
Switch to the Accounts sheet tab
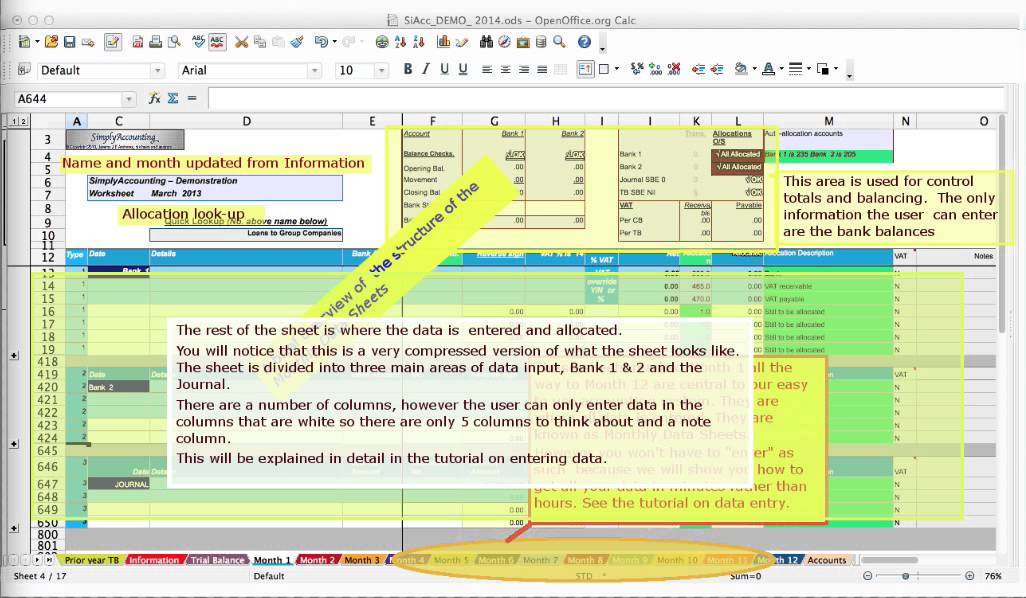tap(826, 560)
